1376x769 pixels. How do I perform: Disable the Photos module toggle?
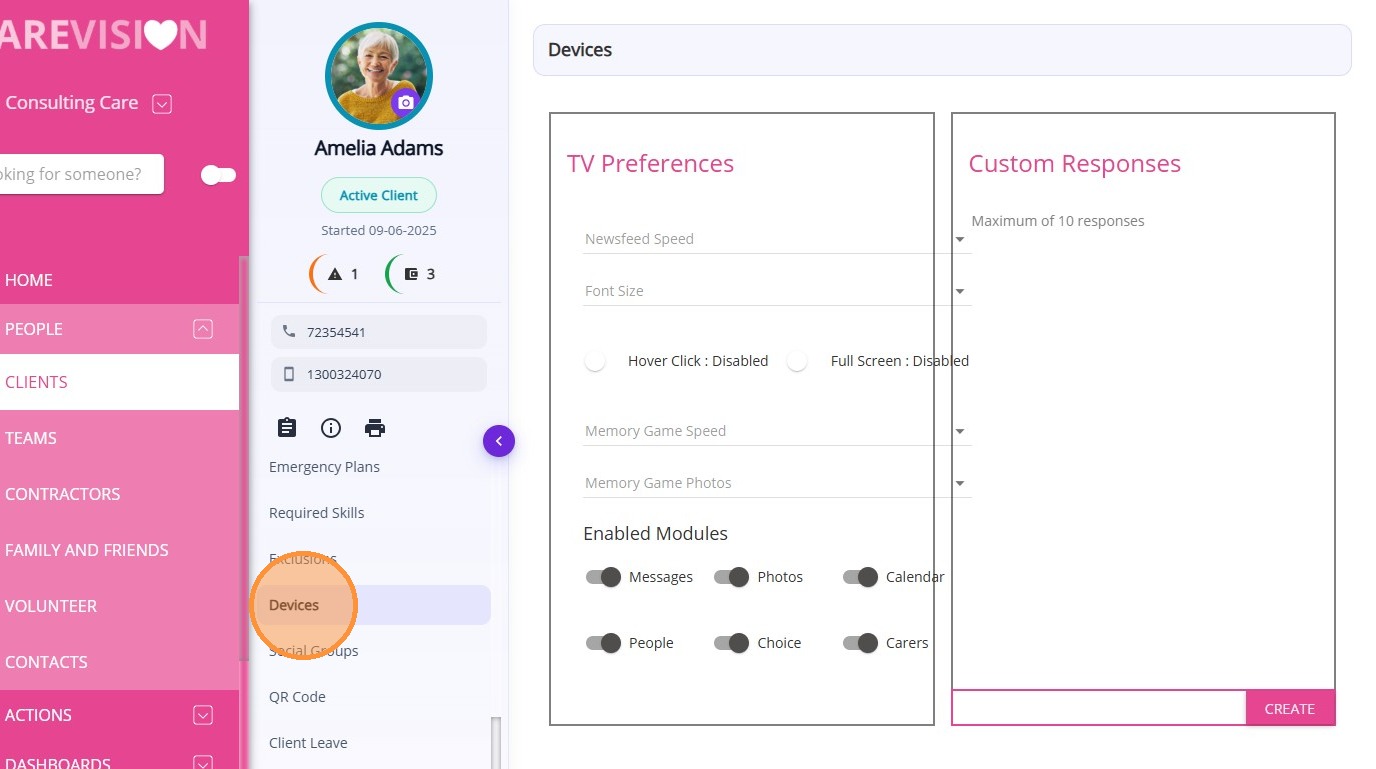pos(732,577)
